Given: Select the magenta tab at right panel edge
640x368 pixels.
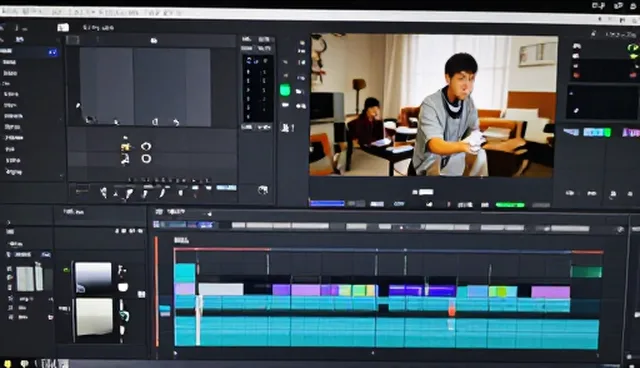Looking at the screenshot, I should coord(631,133).
